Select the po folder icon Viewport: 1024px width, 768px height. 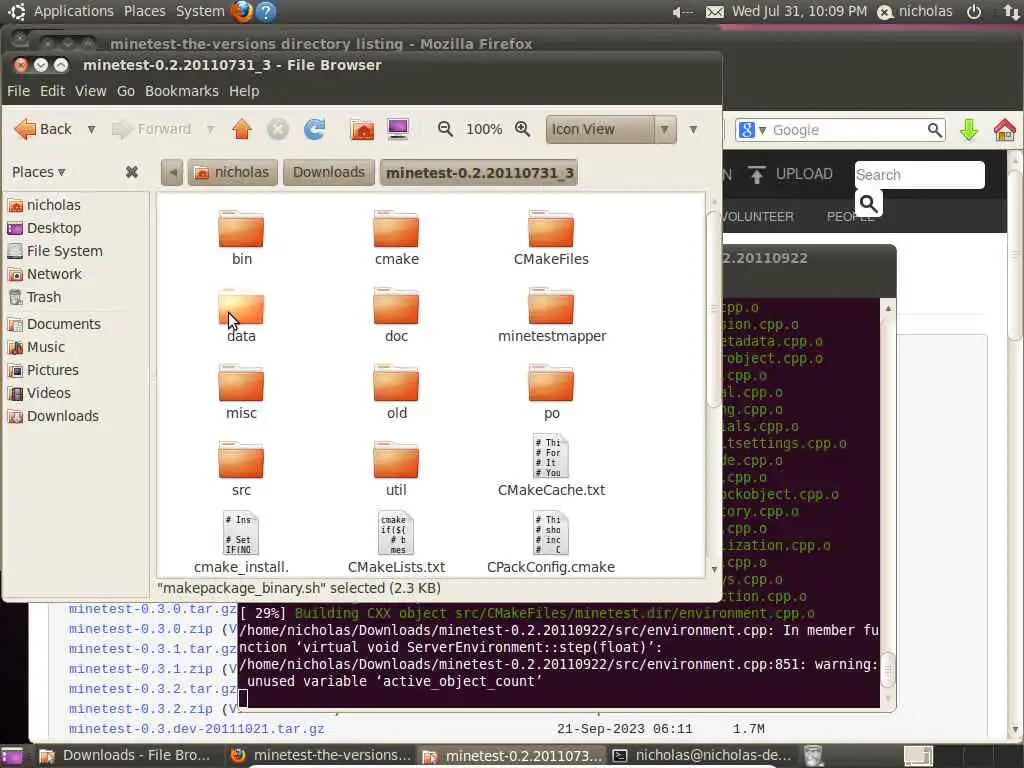point(551,383)
